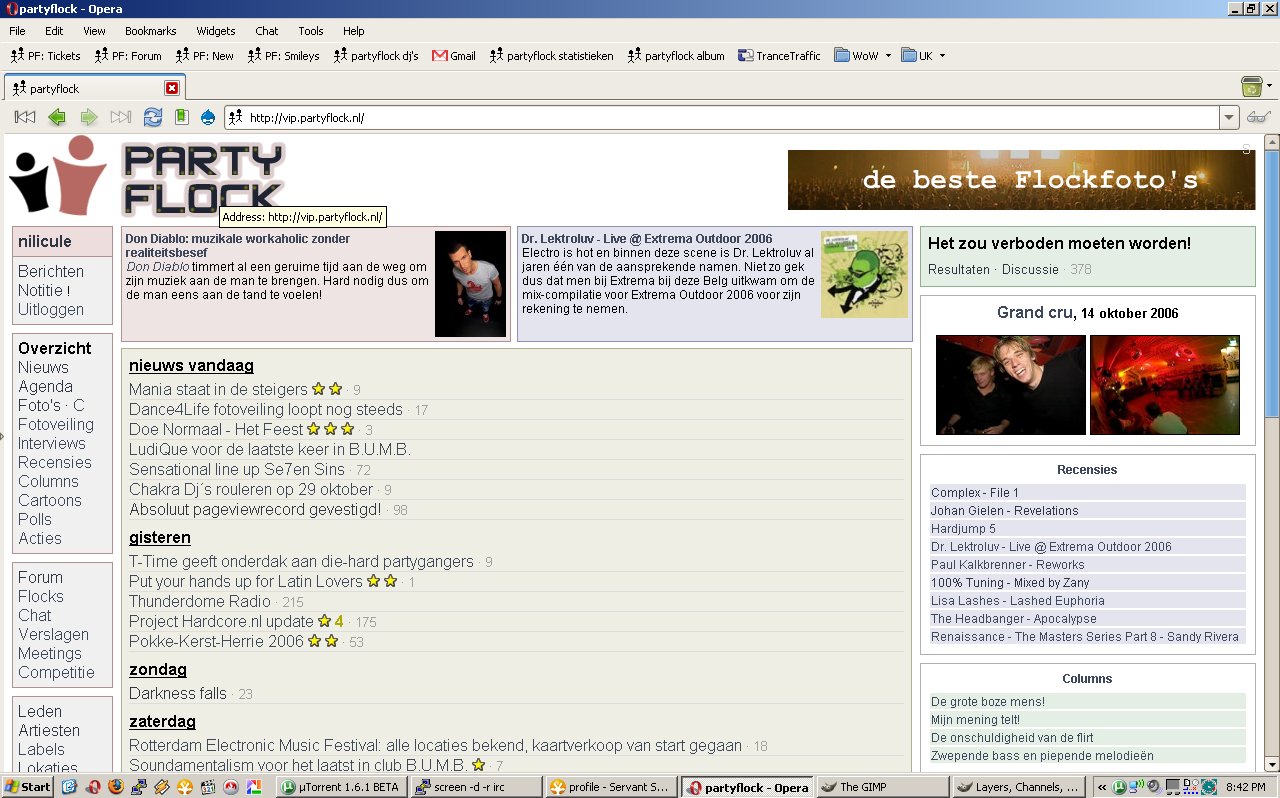Open the Don Diablo article photo
Screen dimensions: 1280x798
(x=470, y=284)
